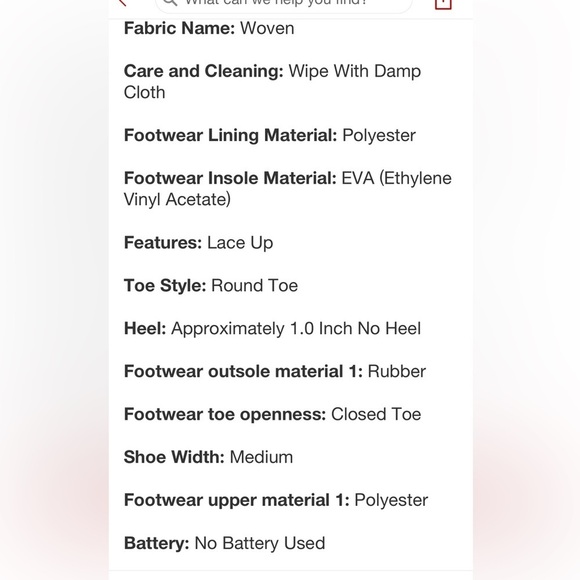This screenshot has width=580, height=580.
Task: Select the Fabric Name: Woven row
Action: [209, 28]
